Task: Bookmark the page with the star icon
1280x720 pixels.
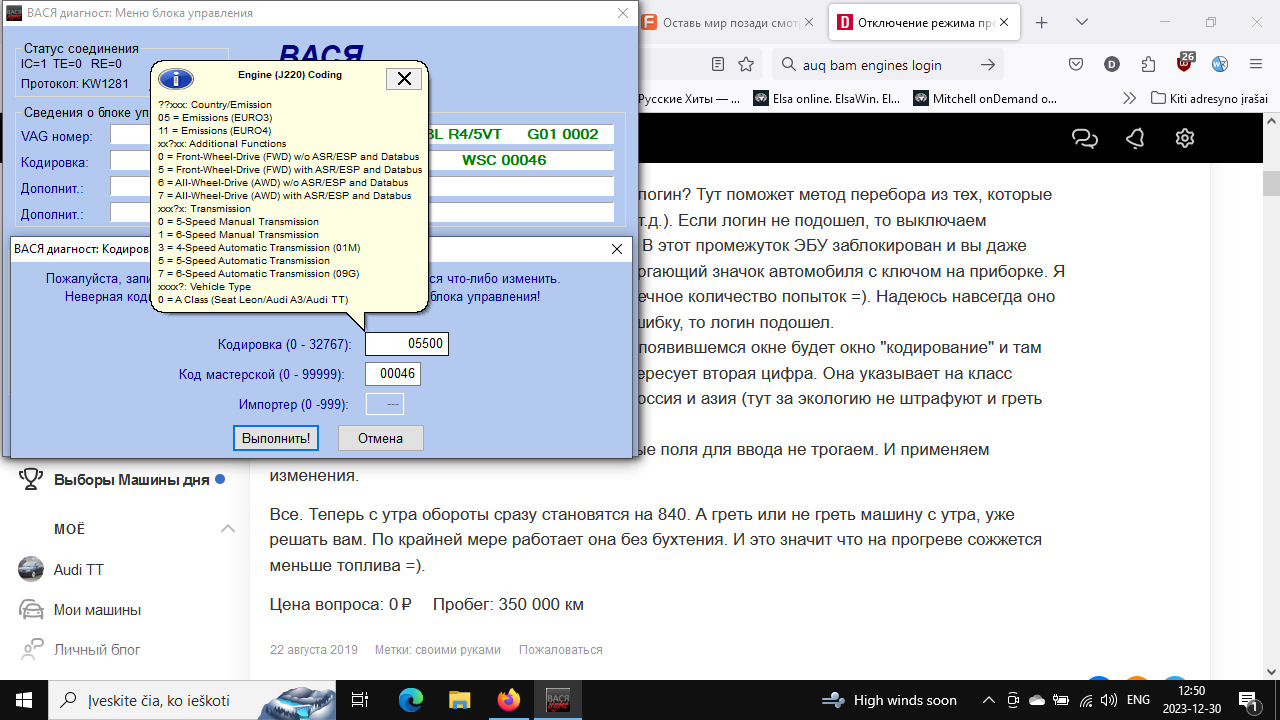Action: (x=746, y=63)
